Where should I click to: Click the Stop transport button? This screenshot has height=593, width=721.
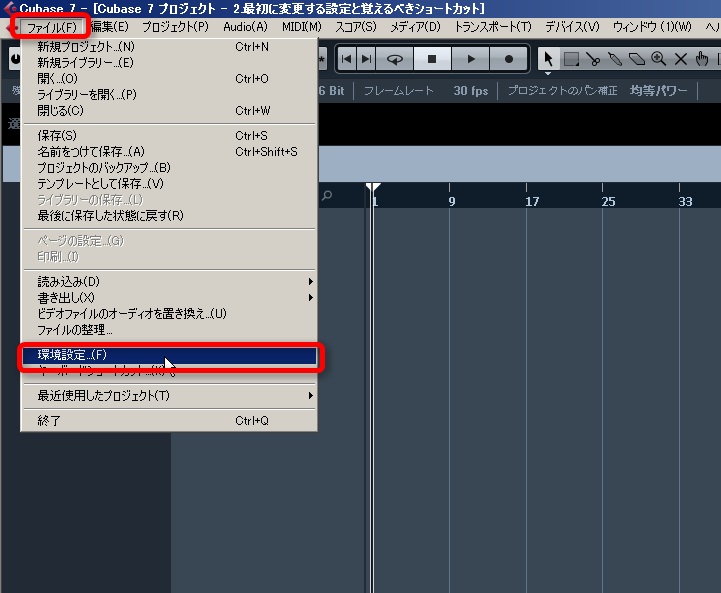[x=432, y=59]
